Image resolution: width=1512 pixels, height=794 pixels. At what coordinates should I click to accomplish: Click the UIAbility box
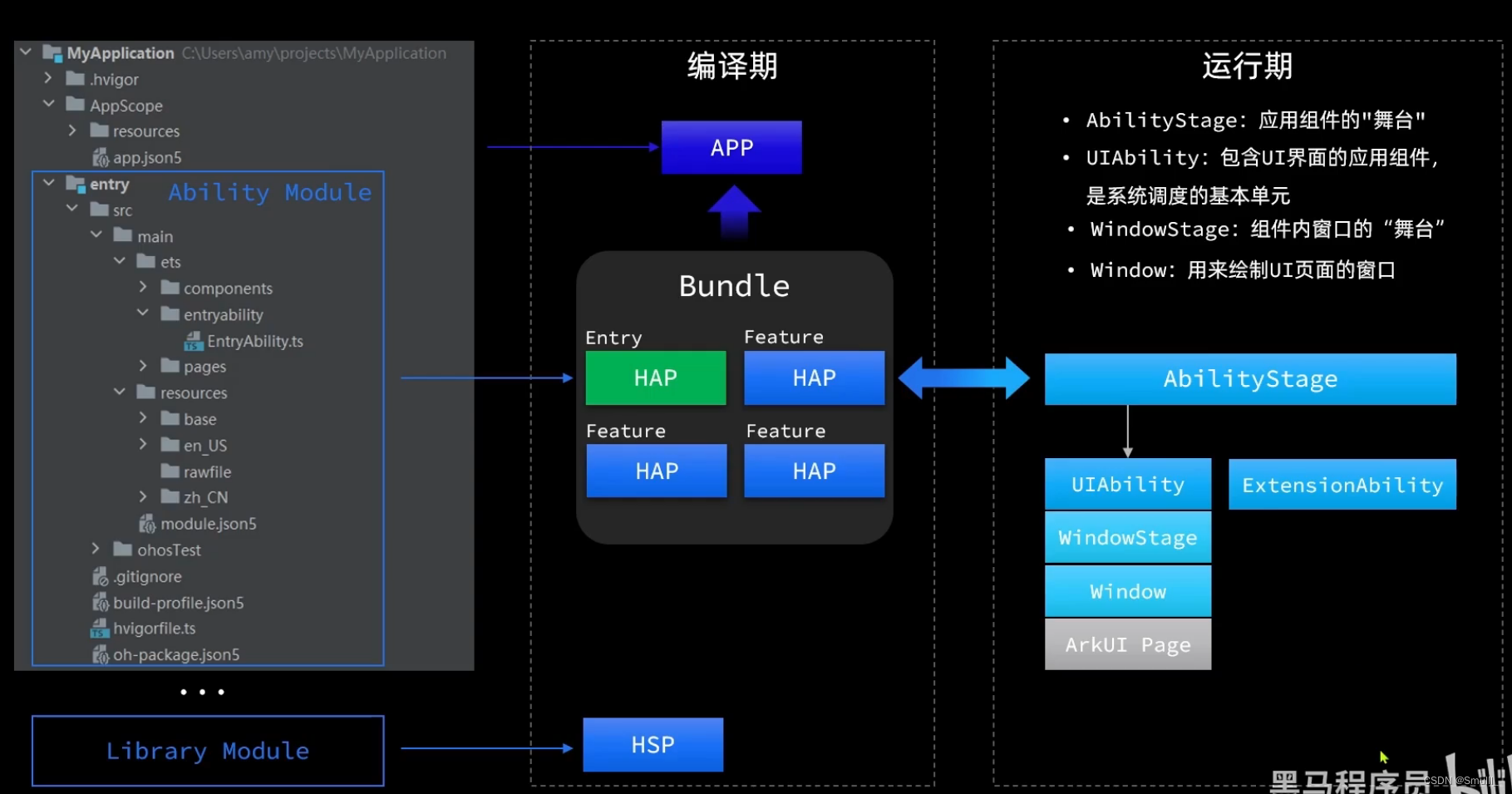click(1128, 484)
